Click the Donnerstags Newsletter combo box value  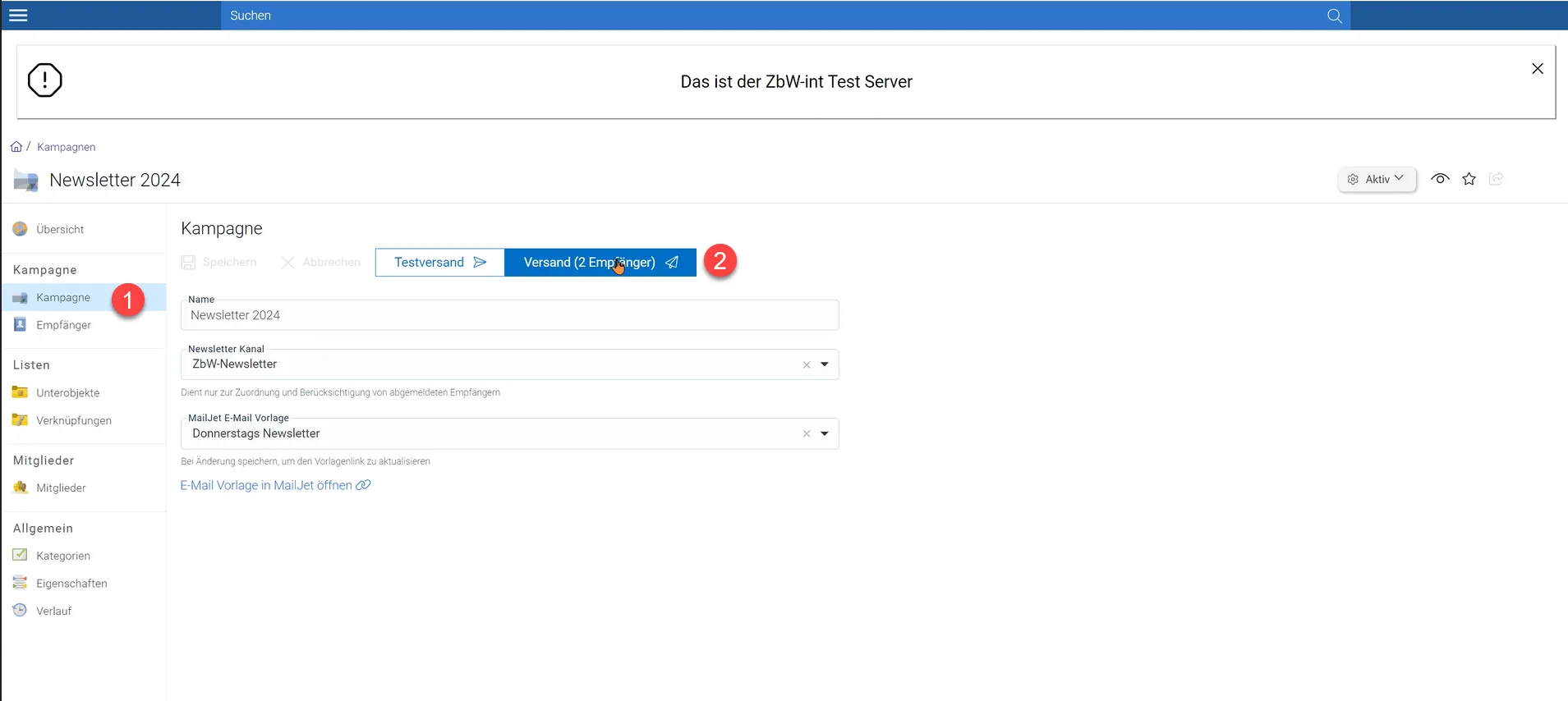point(256,433)
